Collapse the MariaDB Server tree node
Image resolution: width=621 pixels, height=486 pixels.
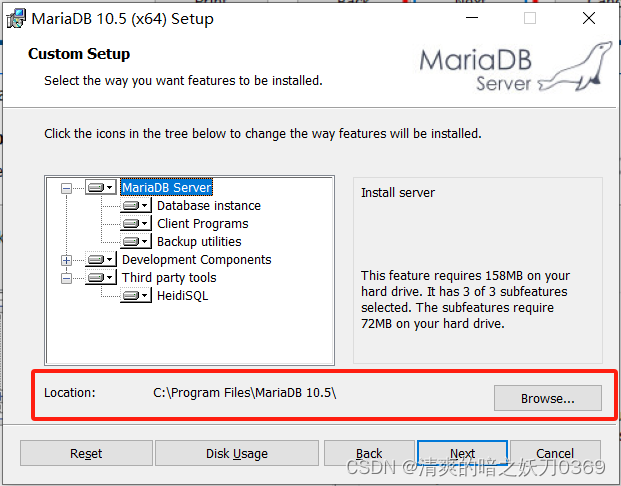coord(67,188)
